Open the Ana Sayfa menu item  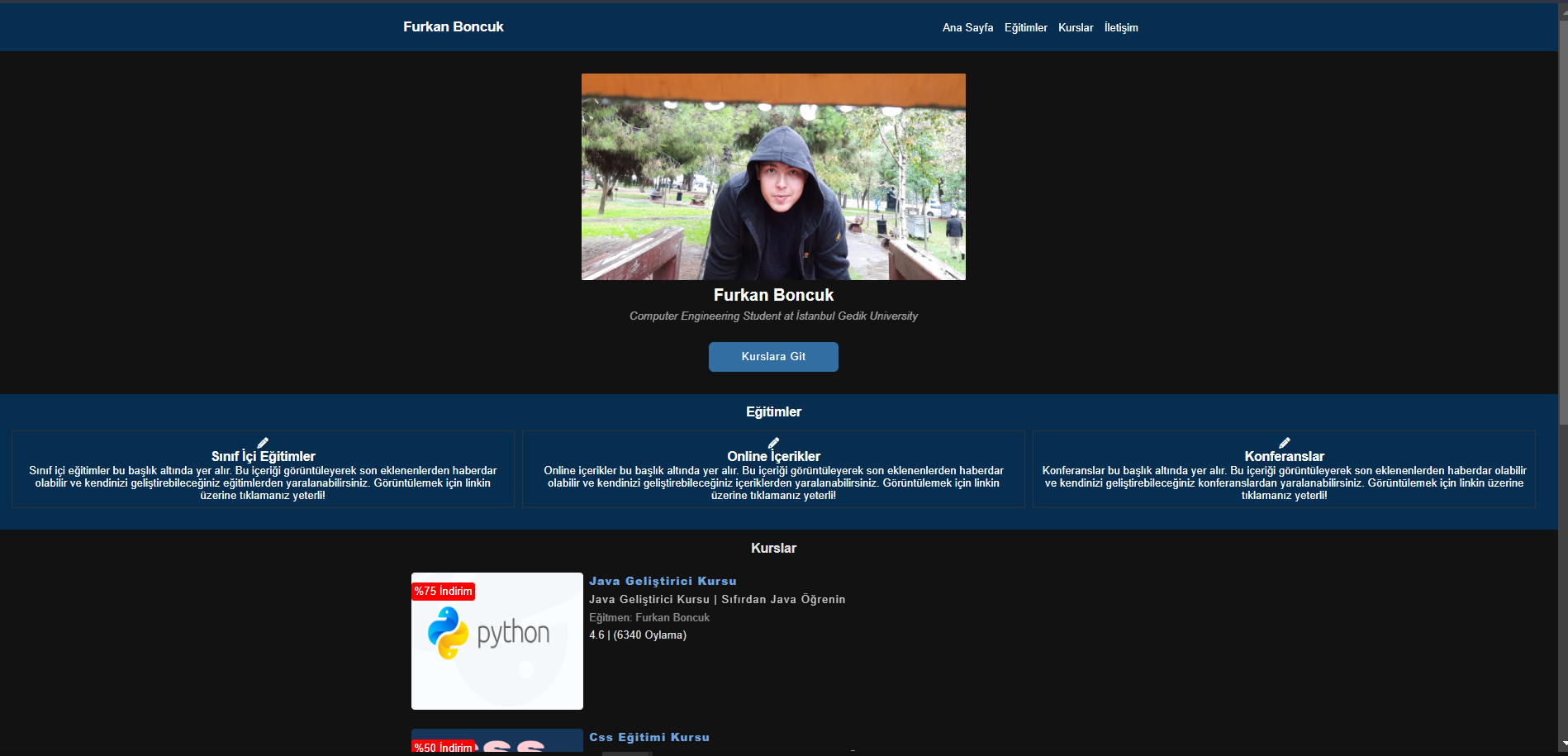click(967, 27)
